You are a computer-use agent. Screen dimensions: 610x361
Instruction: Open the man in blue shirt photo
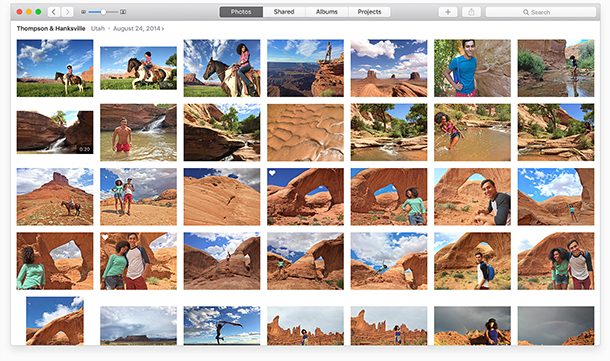(472, 68)
